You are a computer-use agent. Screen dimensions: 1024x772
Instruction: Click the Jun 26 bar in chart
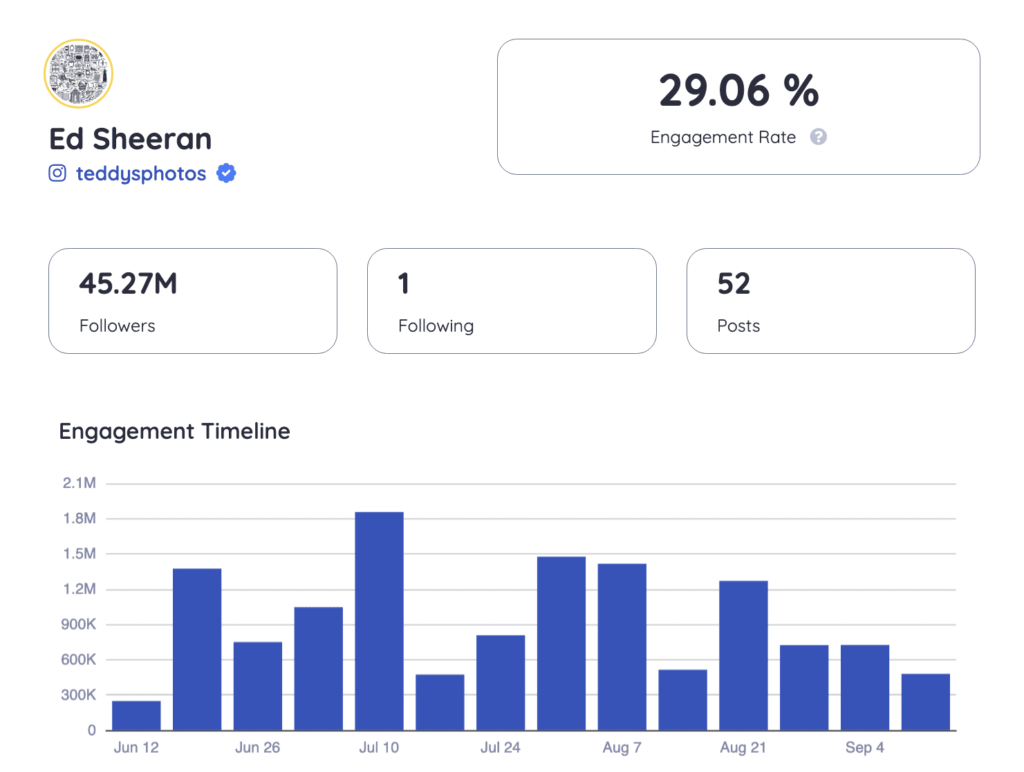coord(258,686)
